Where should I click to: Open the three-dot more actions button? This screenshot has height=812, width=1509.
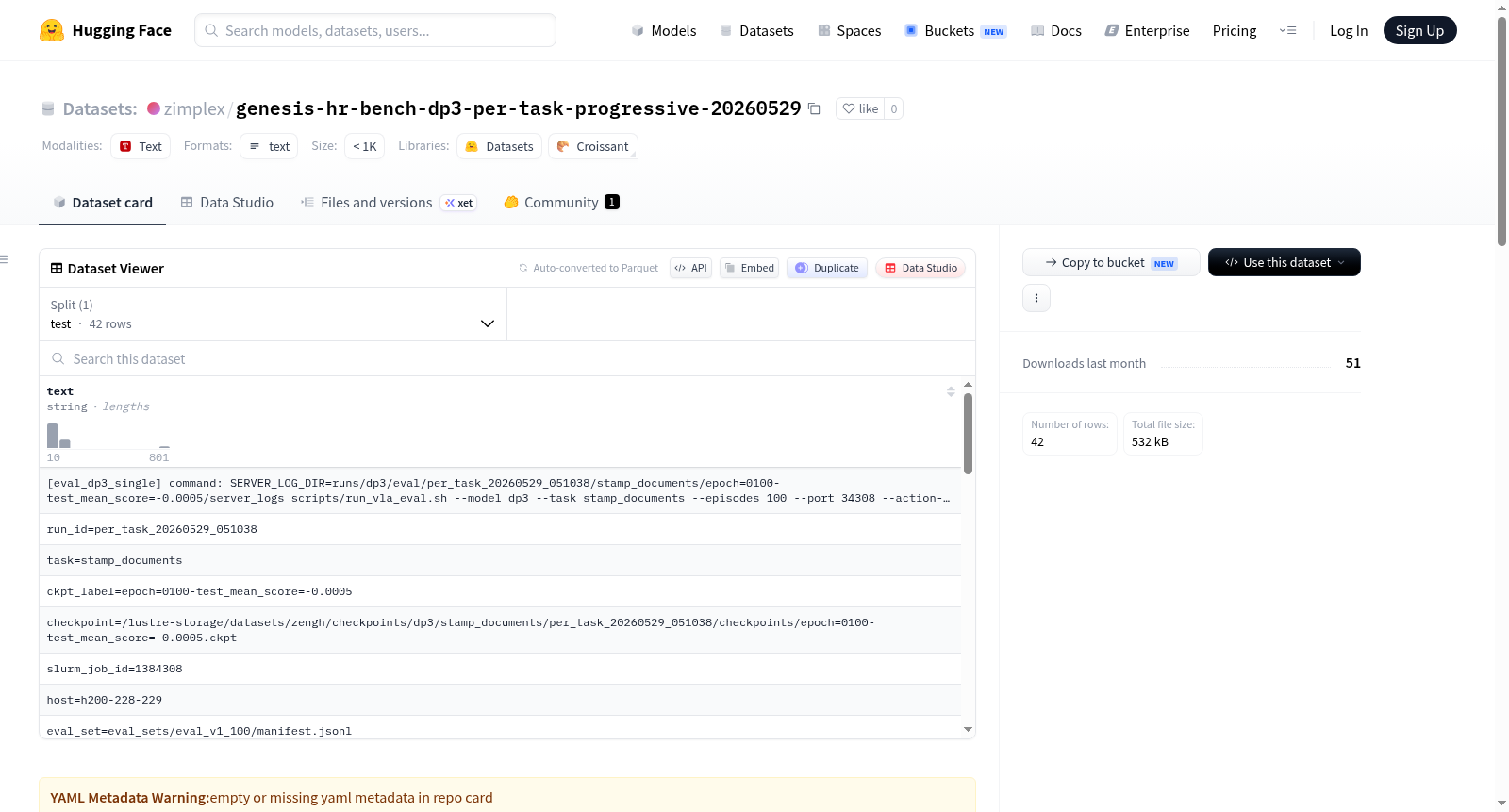pos(1036,298)
